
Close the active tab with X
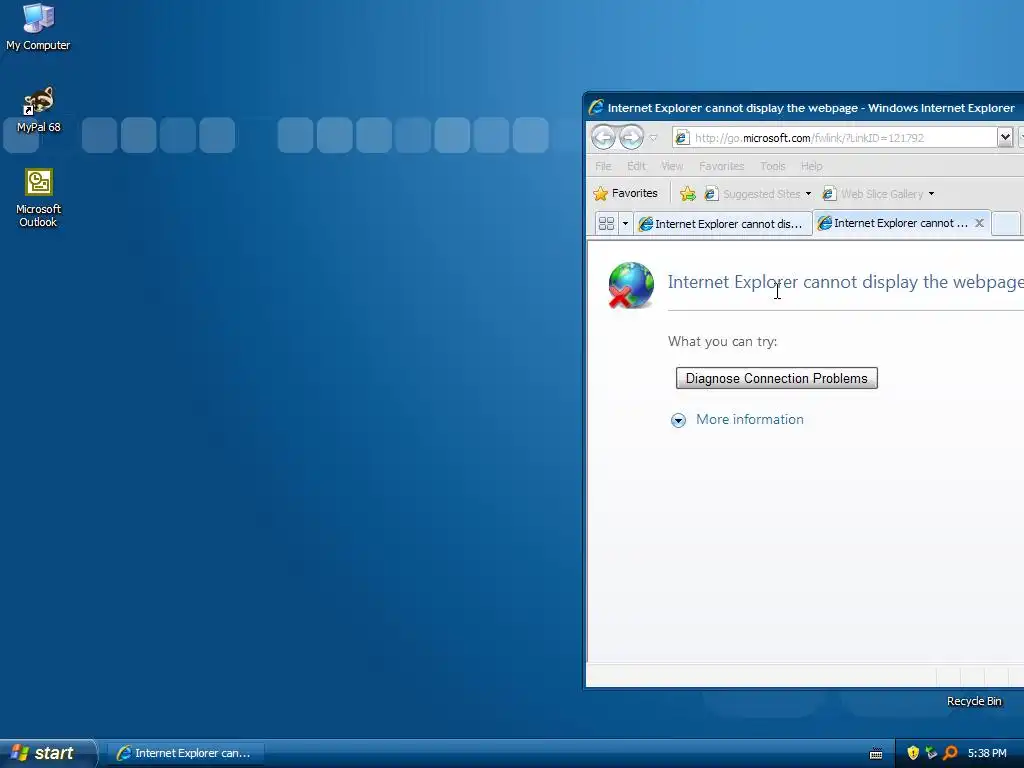tap(979, 223)
